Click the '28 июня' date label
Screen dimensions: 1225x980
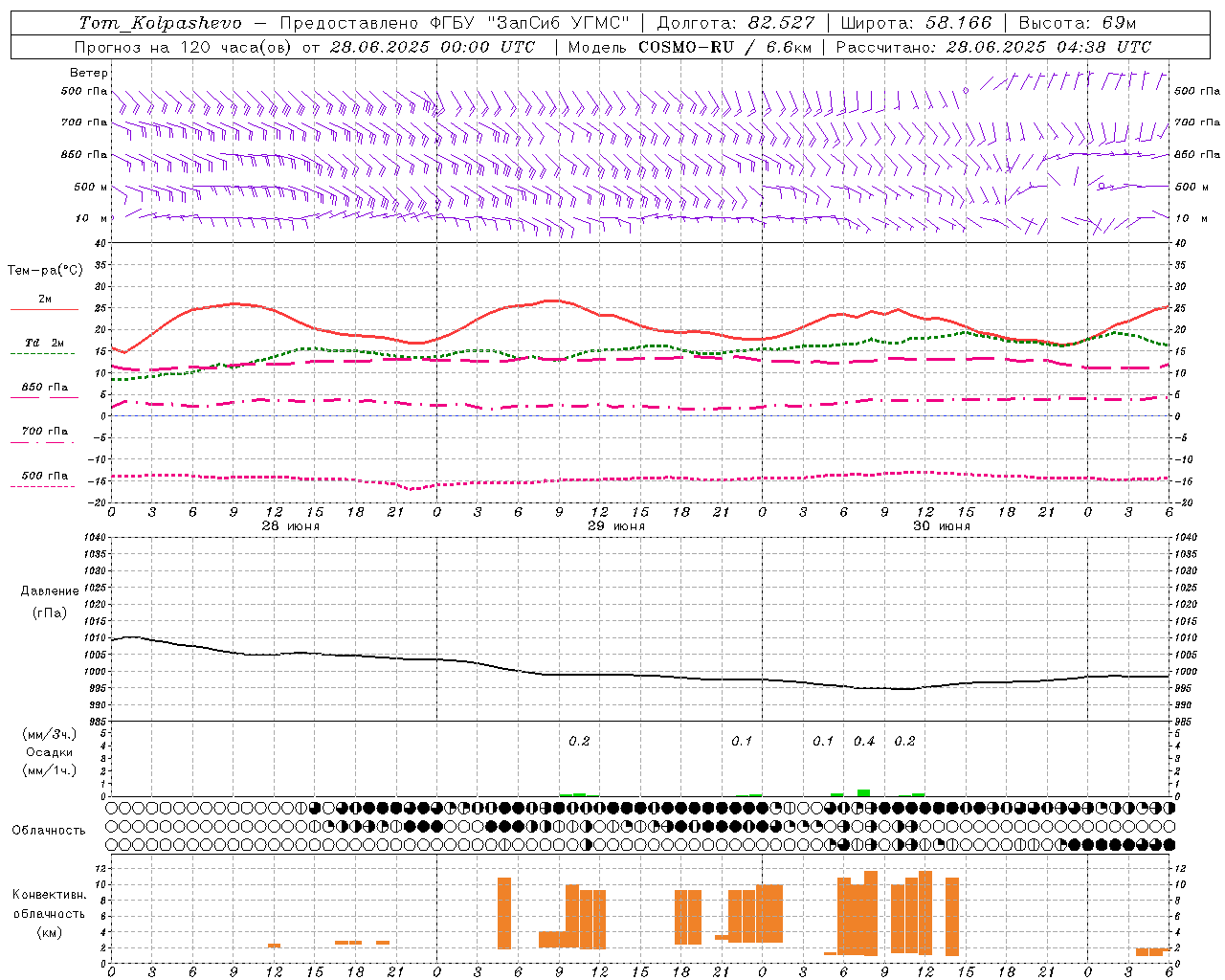click(291, 526)
